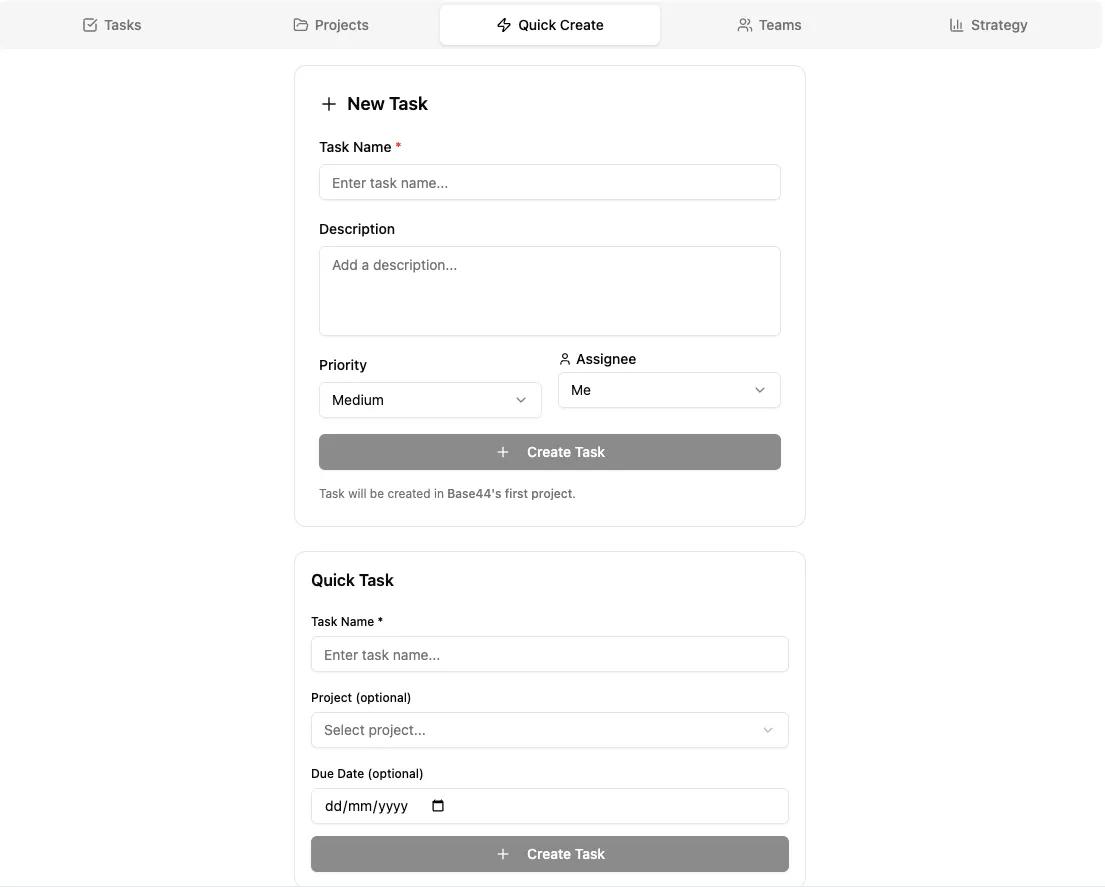Expand the Select project dropdown
This screenshot has width=1105, height=887.
(550, 730)
